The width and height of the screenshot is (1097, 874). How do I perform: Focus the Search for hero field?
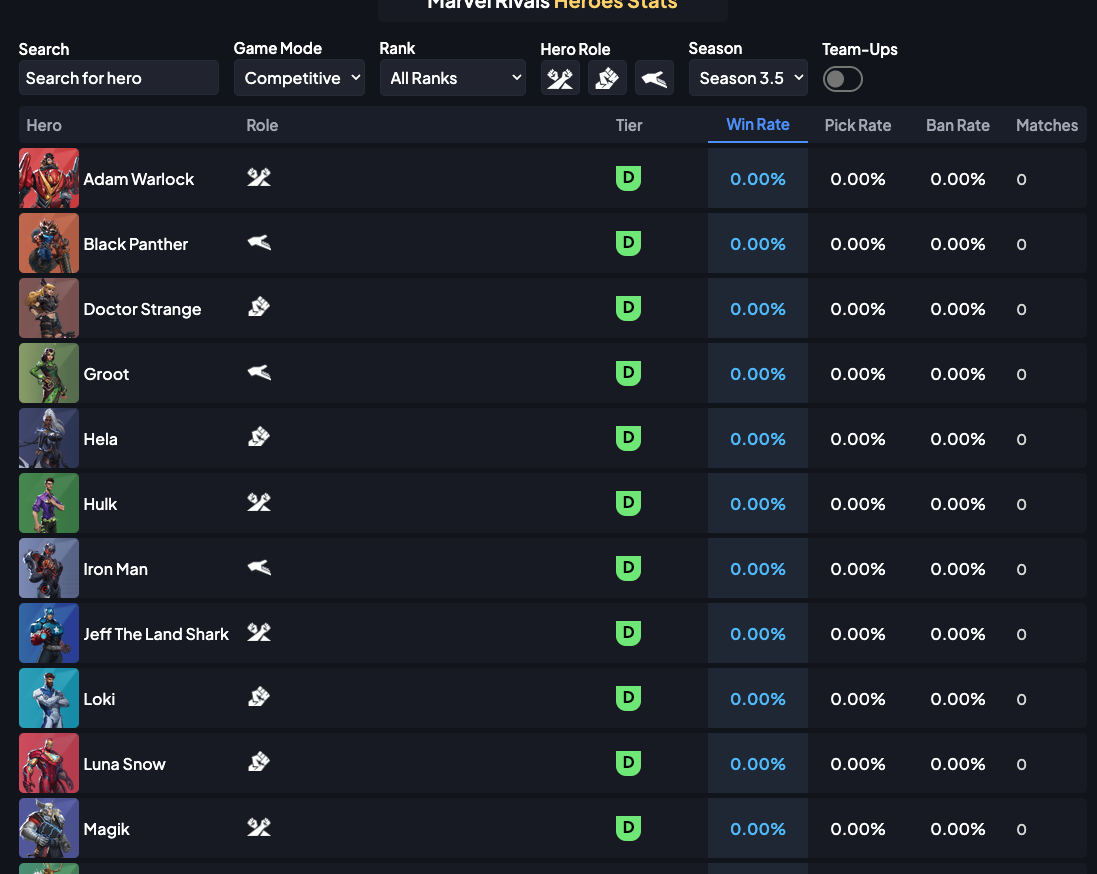[x=119, y=78]
